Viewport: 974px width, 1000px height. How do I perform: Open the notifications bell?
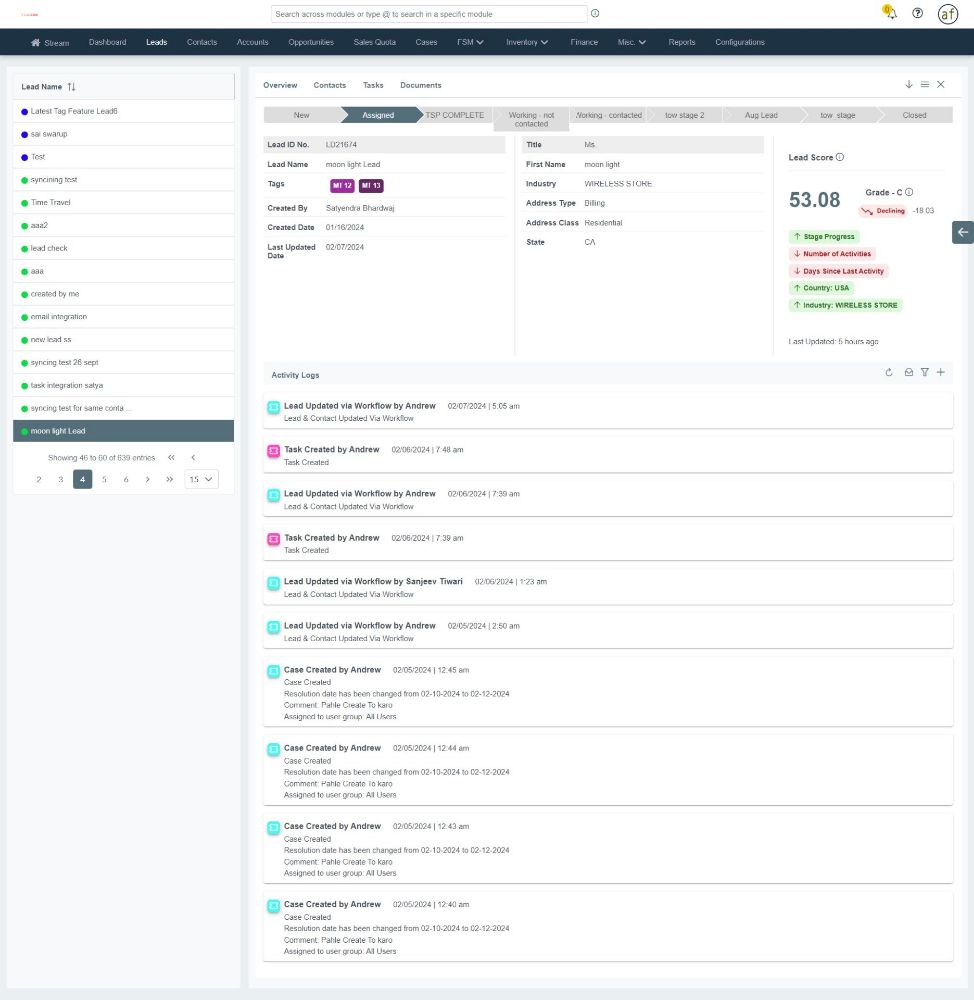point(890,13)
